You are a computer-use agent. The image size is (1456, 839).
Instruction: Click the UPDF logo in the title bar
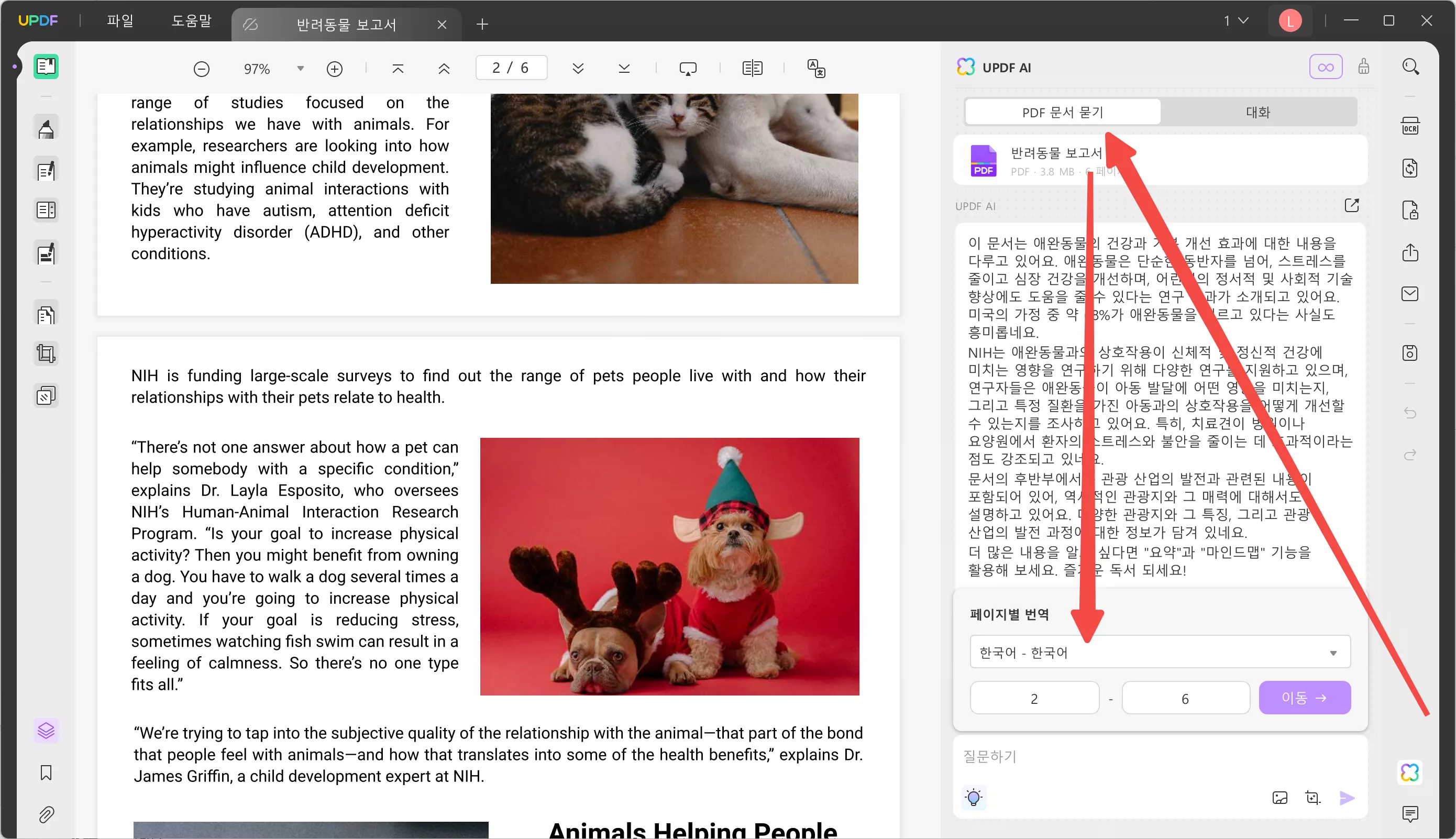tap(38, 21)
